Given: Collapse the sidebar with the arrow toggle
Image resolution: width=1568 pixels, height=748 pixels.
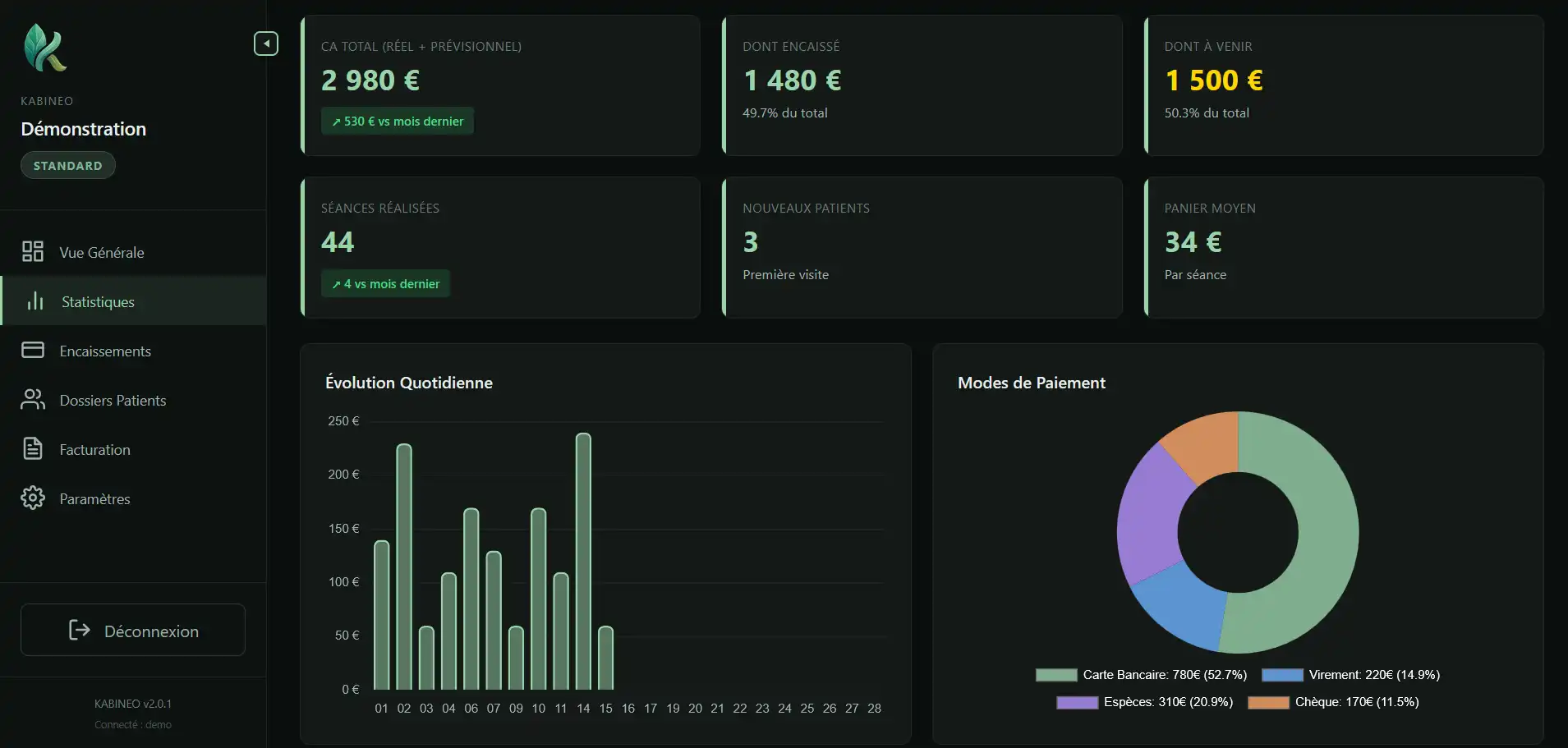Looking at the screenshot, I should [x=265, y=44].
